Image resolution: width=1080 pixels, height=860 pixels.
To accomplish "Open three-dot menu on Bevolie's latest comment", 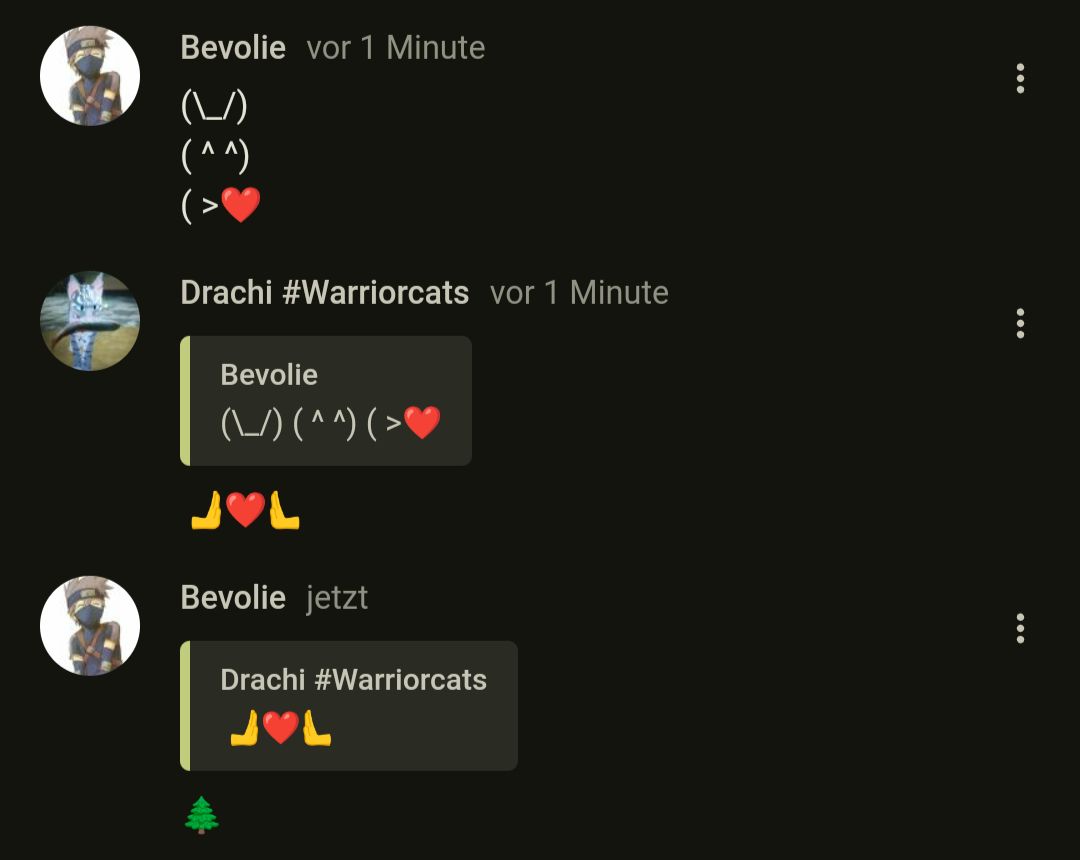I will click(x=1020, y=629).
